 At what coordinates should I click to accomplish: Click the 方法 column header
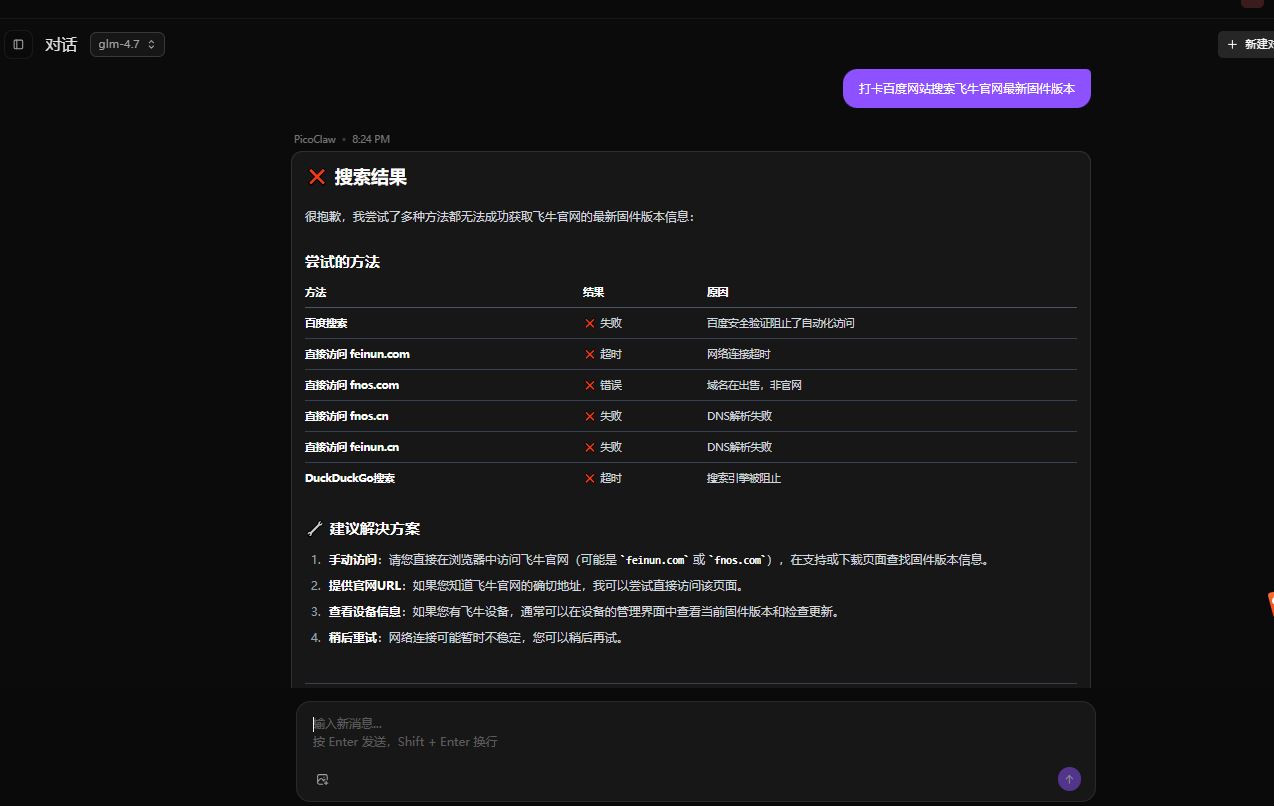pyautogui.click(x=316, y=292)
